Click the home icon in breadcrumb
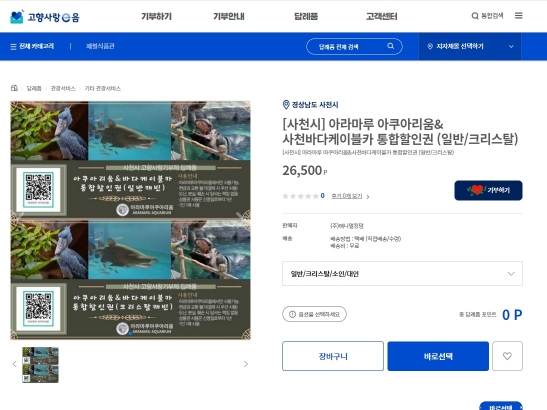547x410 pixels. (14, 88)
